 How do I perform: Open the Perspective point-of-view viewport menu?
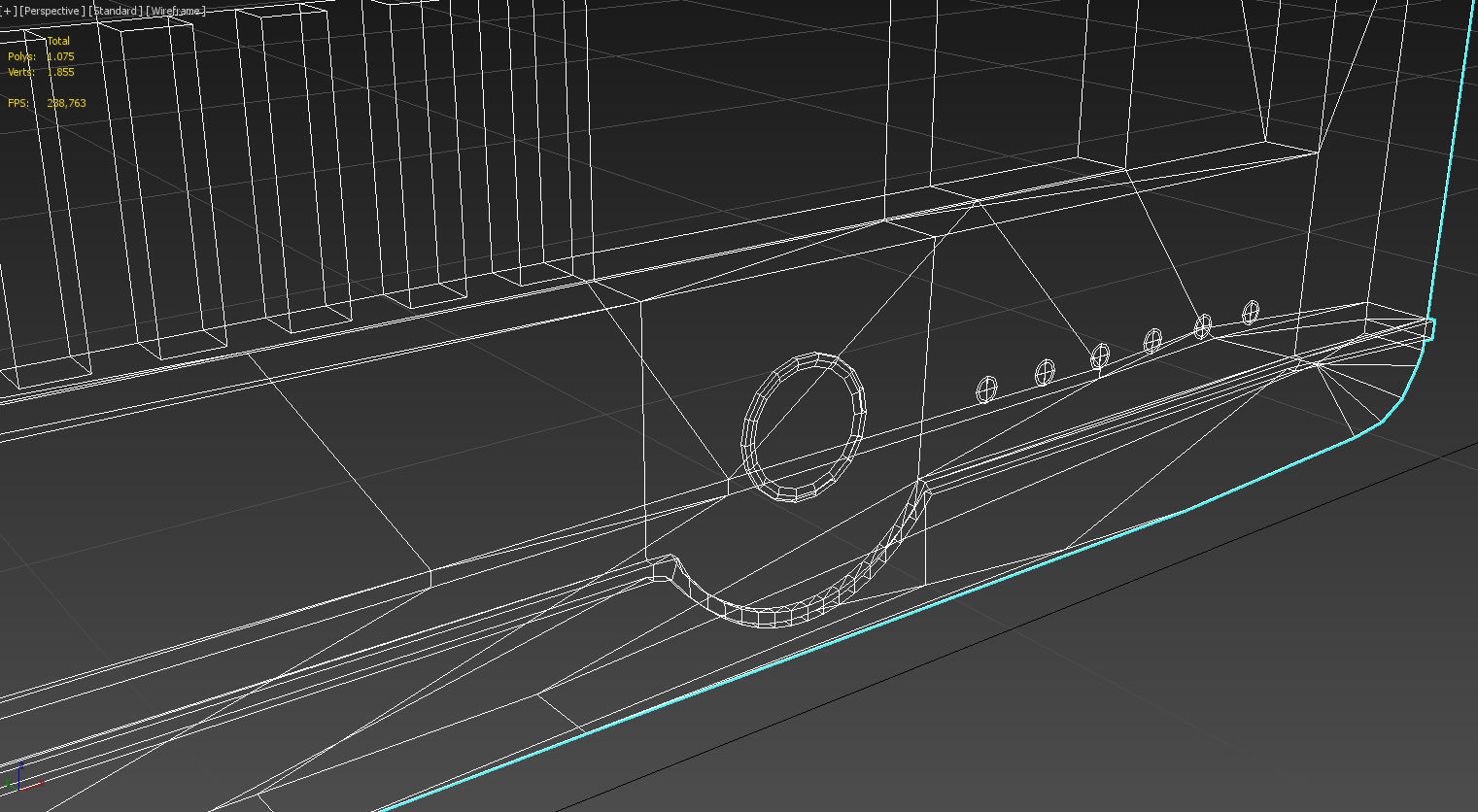coord(53,11)
